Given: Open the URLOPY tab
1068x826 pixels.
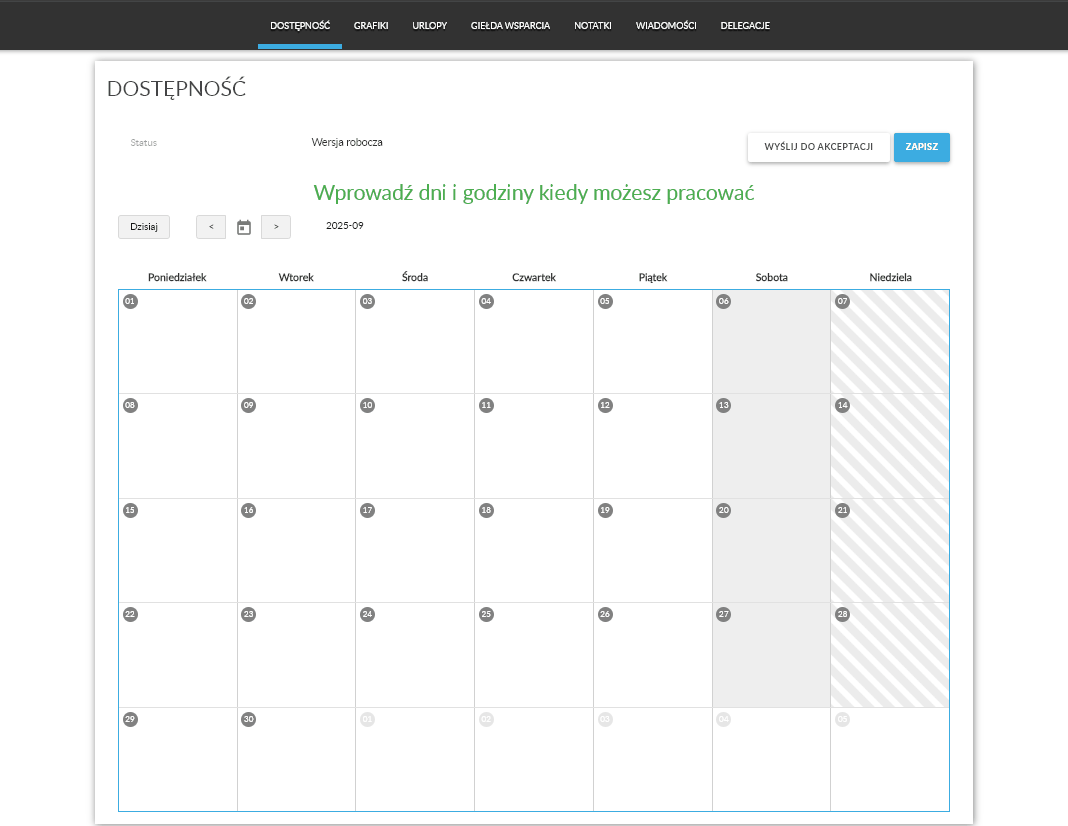Looking at the screenshot, I should tap(430, 26).
